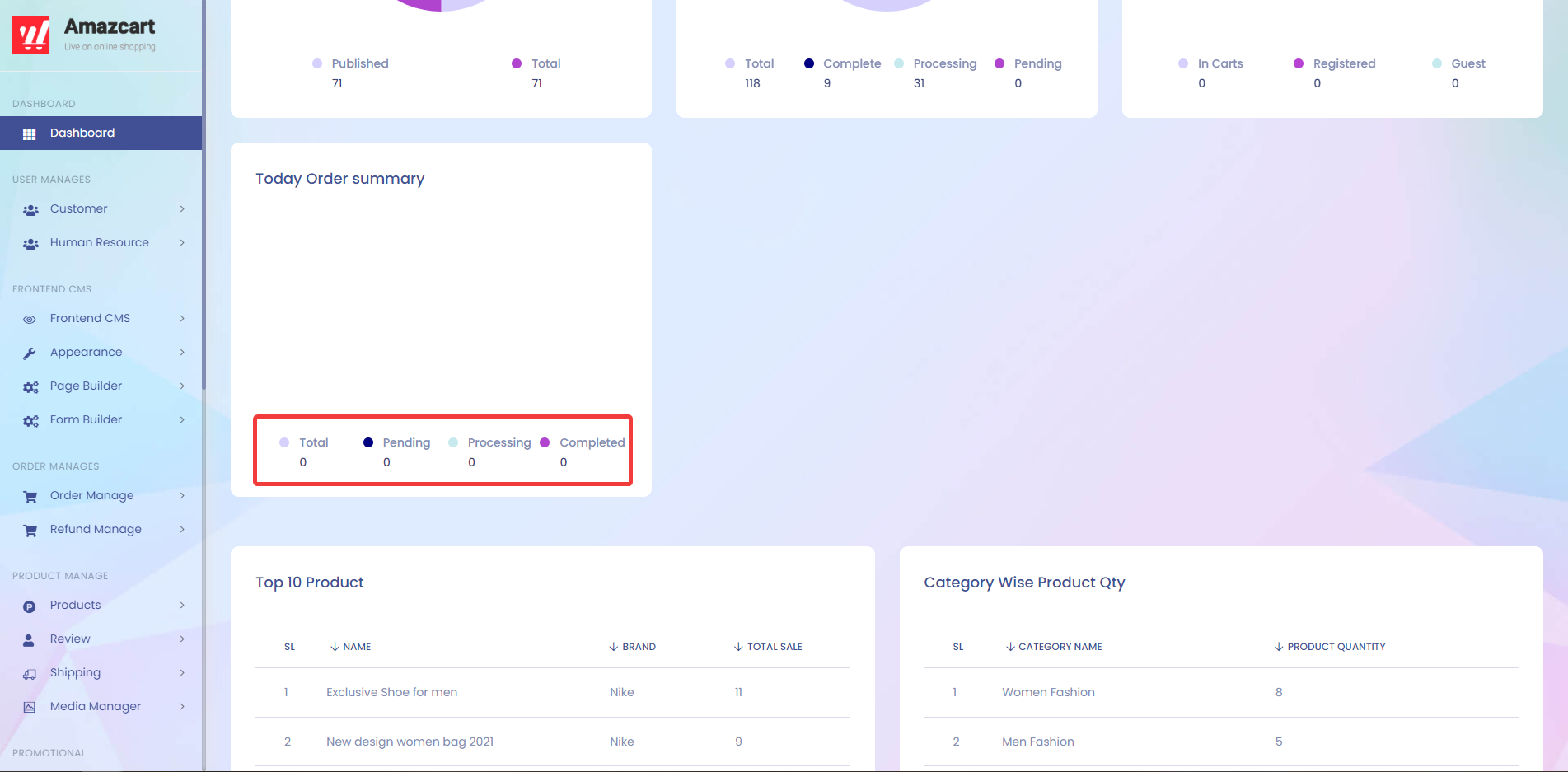Click the Appearance wrench icon

30,353
